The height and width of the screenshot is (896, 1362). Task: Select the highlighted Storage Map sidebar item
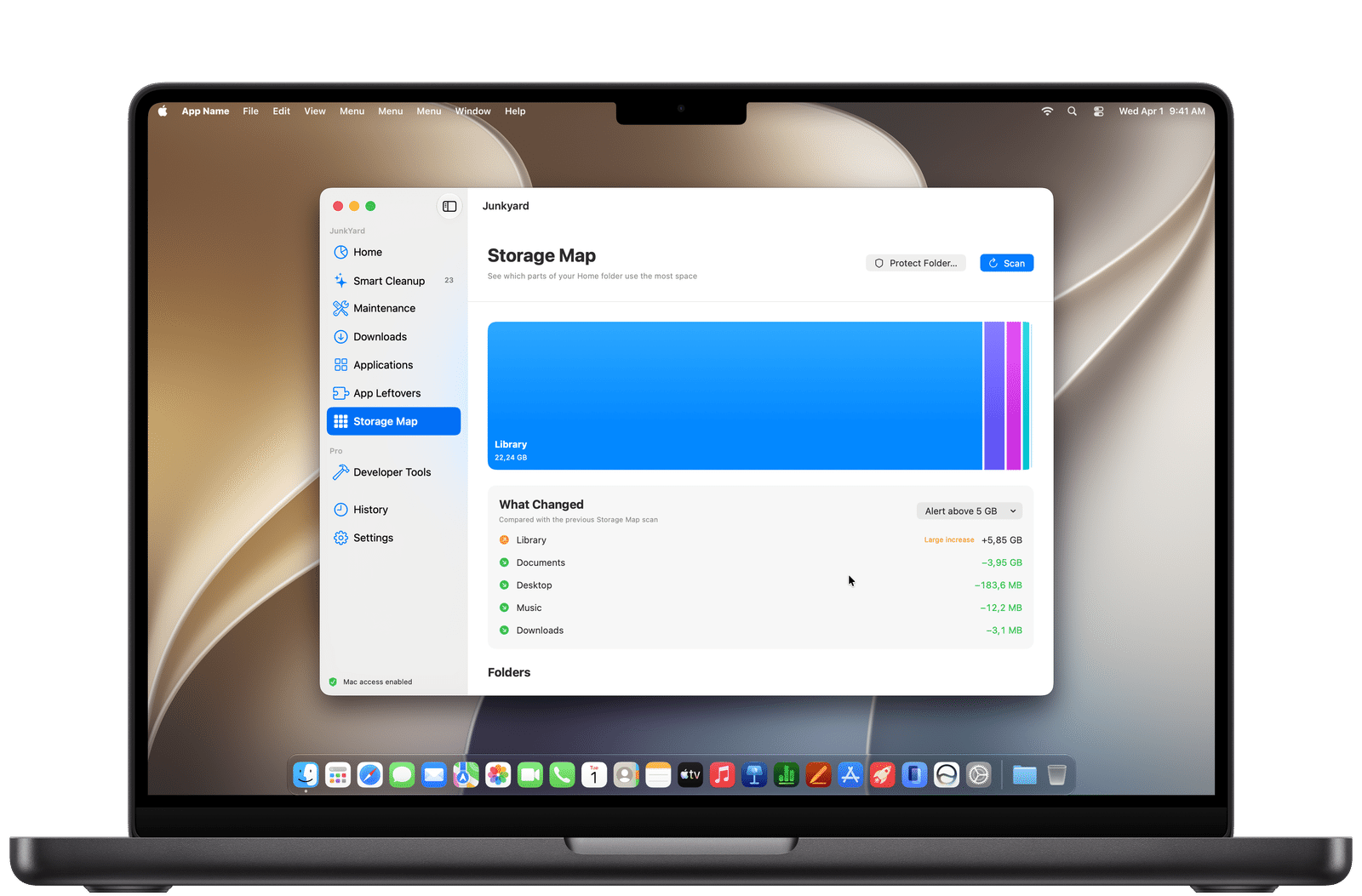393,421
